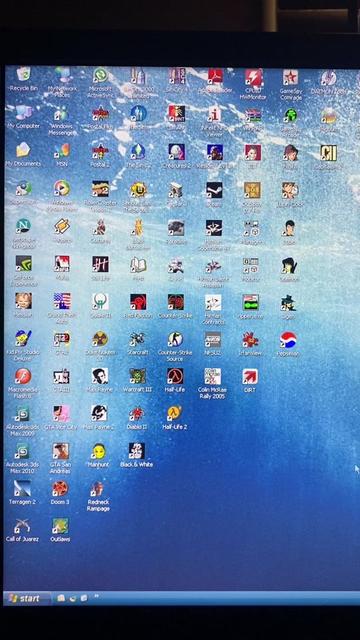Select the Manhunt smiley icon
360x640 pixels.
[99, 451]
